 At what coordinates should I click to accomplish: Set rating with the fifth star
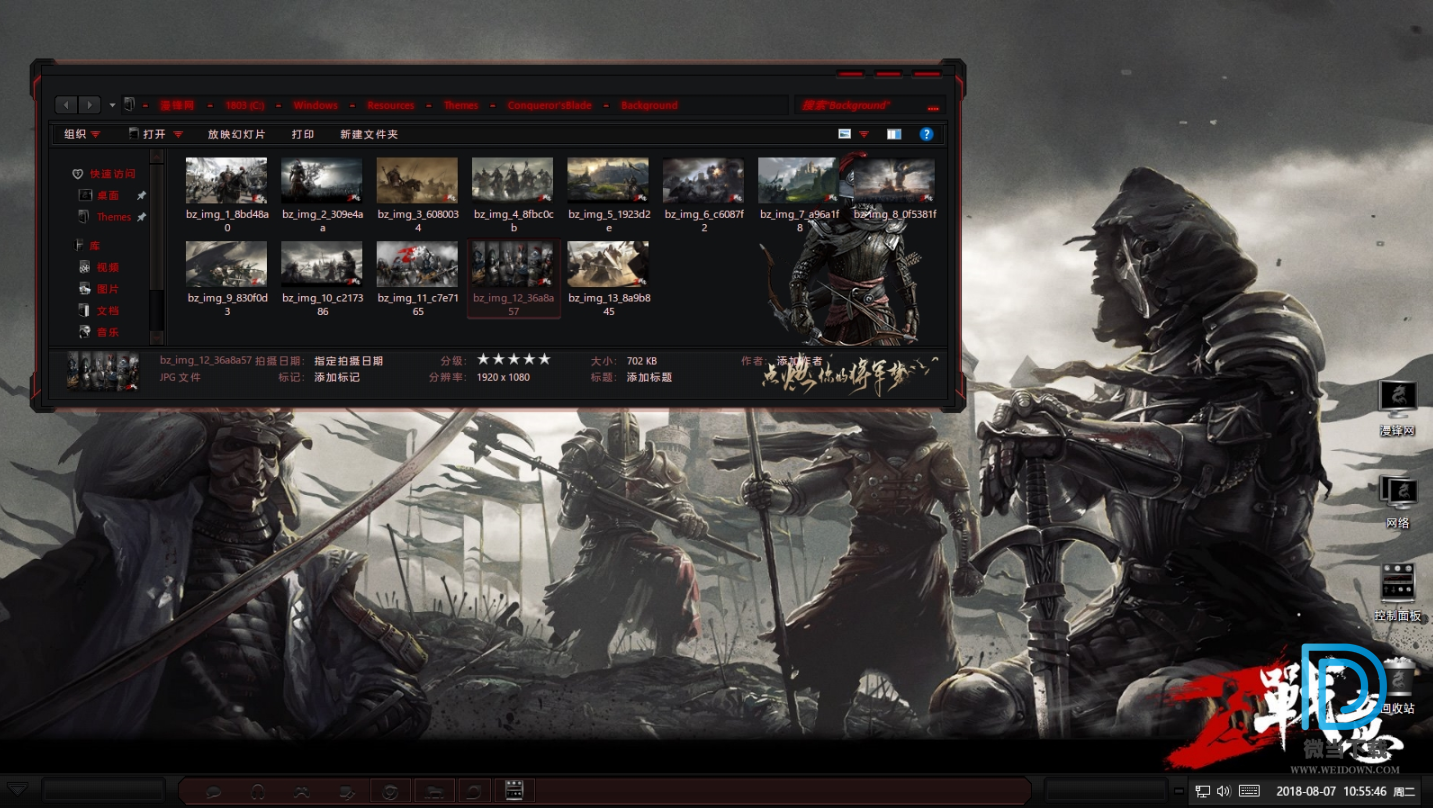click(x=544, y=359)
